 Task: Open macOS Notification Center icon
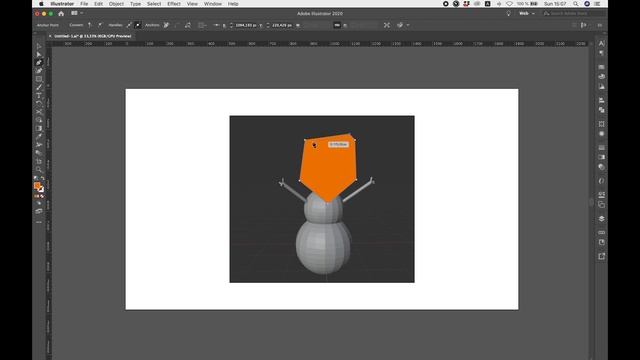tap(598, 4)
